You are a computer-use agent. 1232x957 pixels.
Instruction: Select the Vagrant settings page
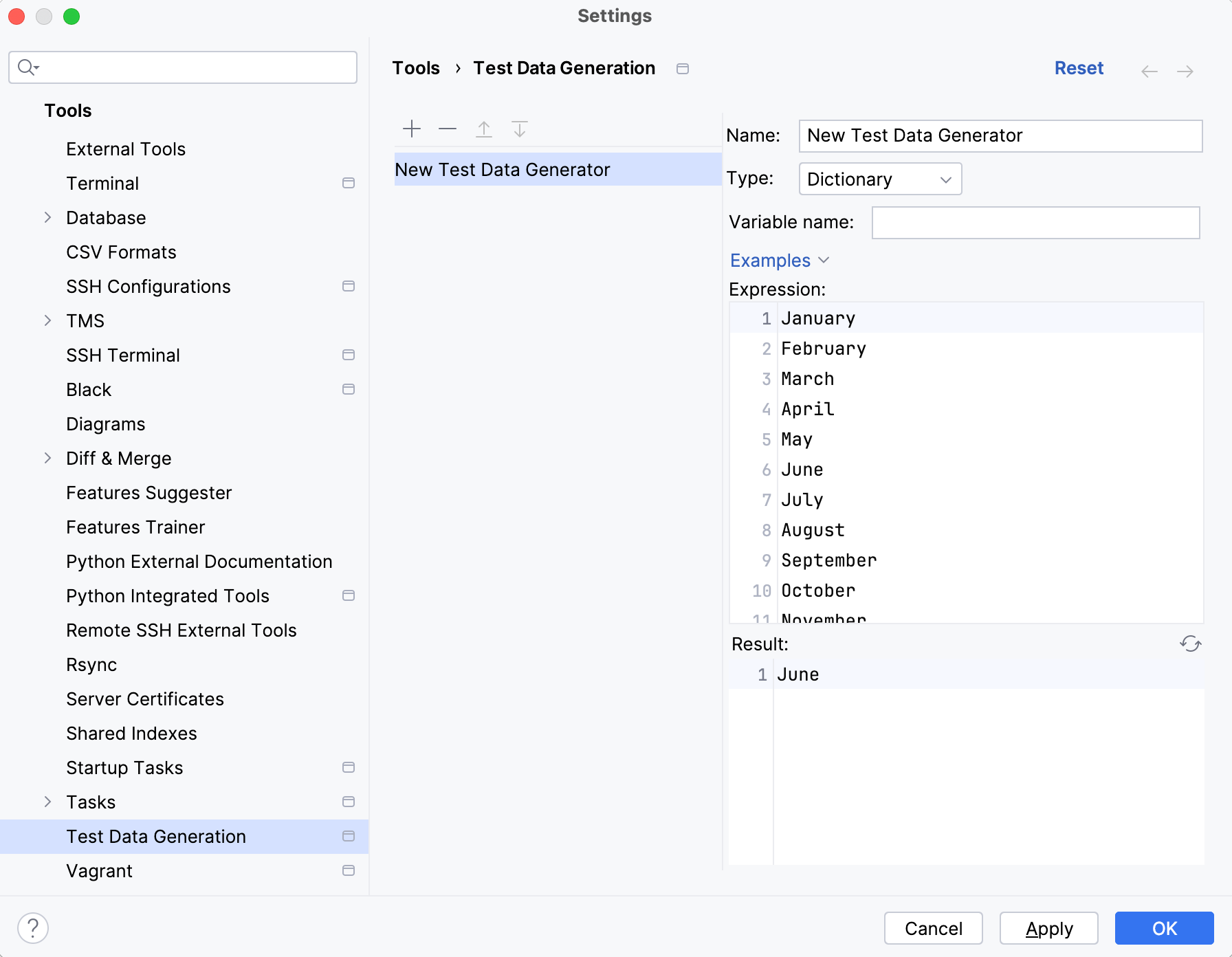click(x=99, y=870)
